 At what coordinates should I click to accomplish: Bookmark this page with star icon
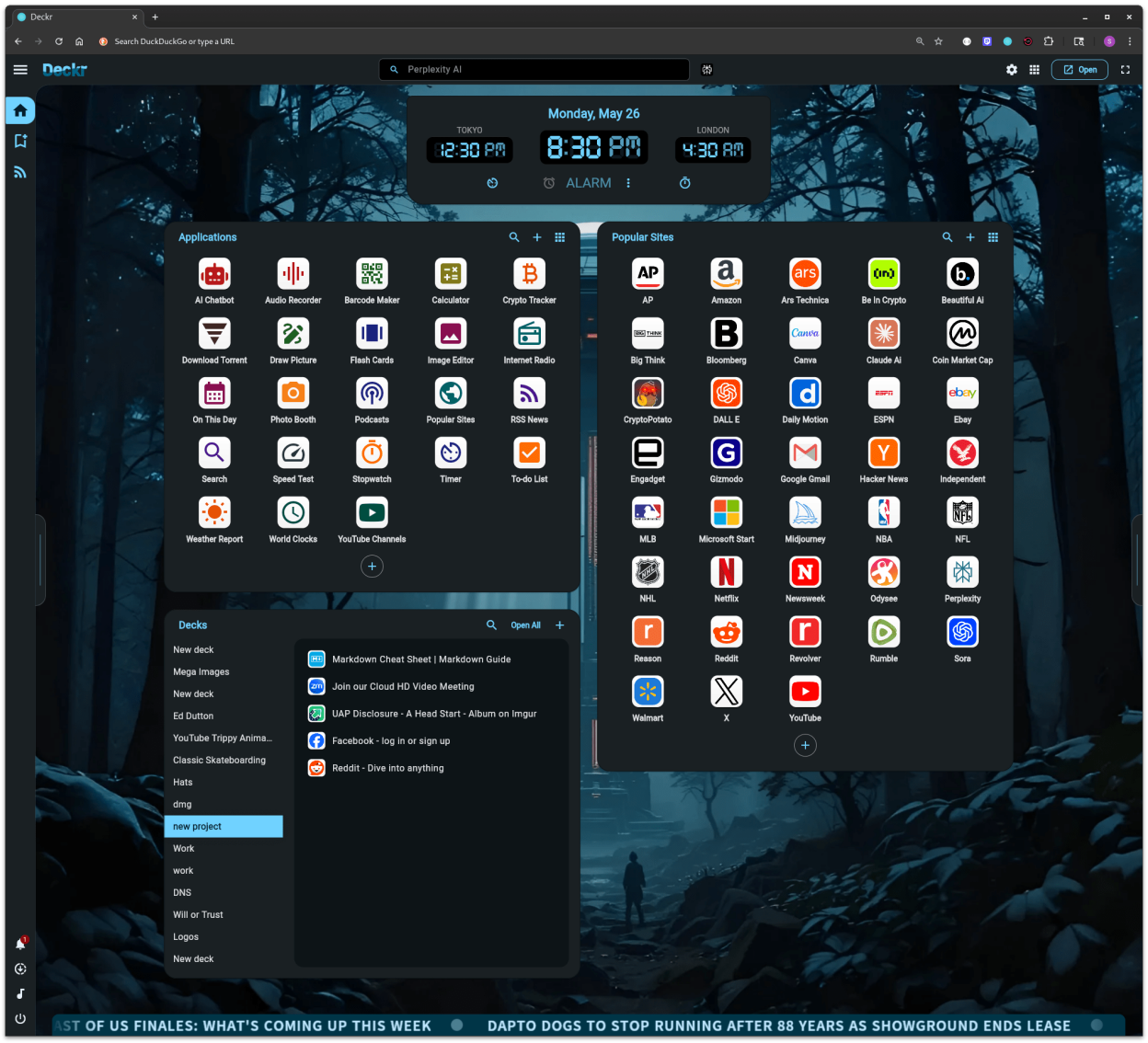click(938, 41)
